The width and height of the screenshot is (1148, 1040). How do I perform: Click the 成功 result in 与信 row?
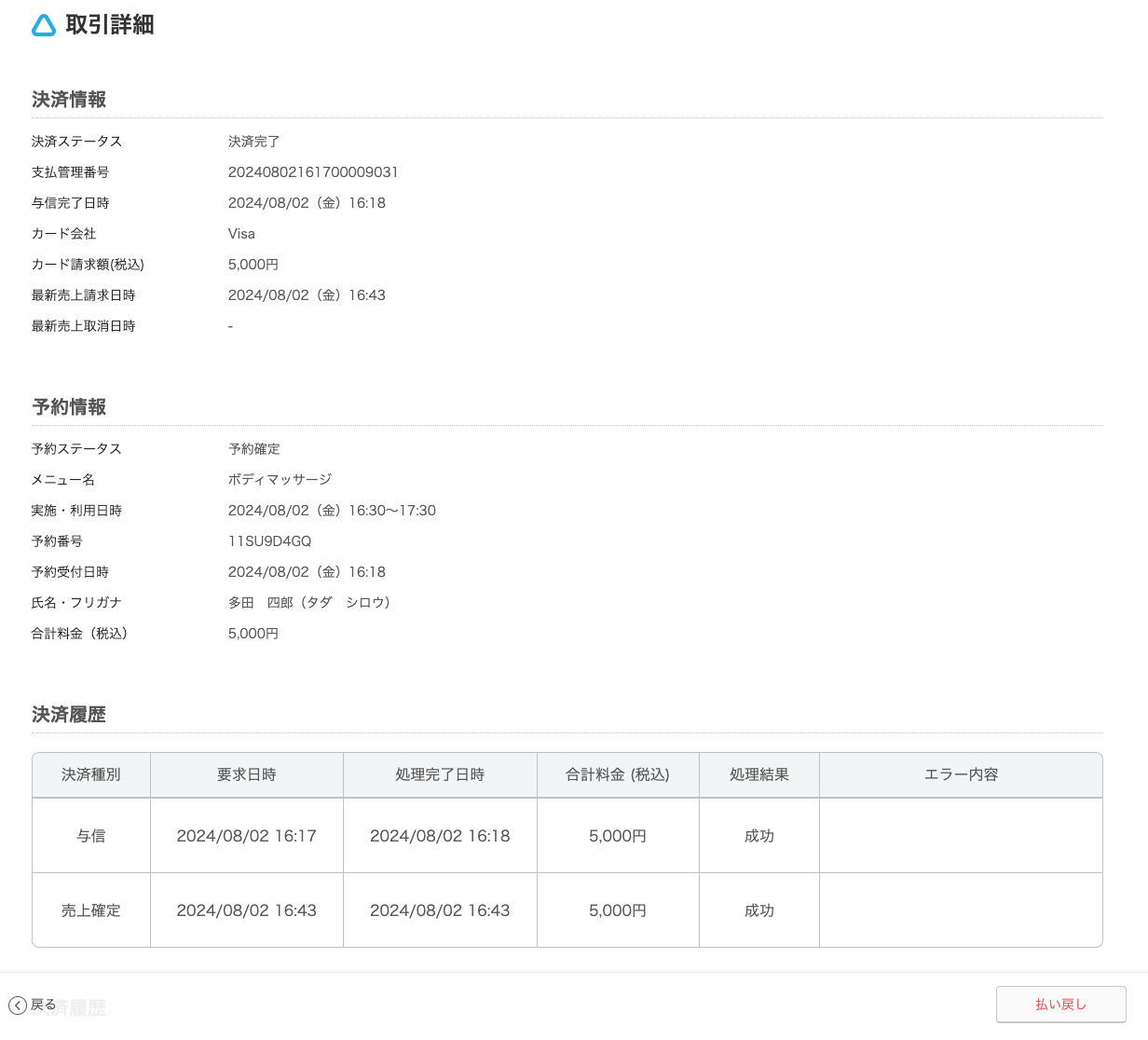(x=759, y=836)
